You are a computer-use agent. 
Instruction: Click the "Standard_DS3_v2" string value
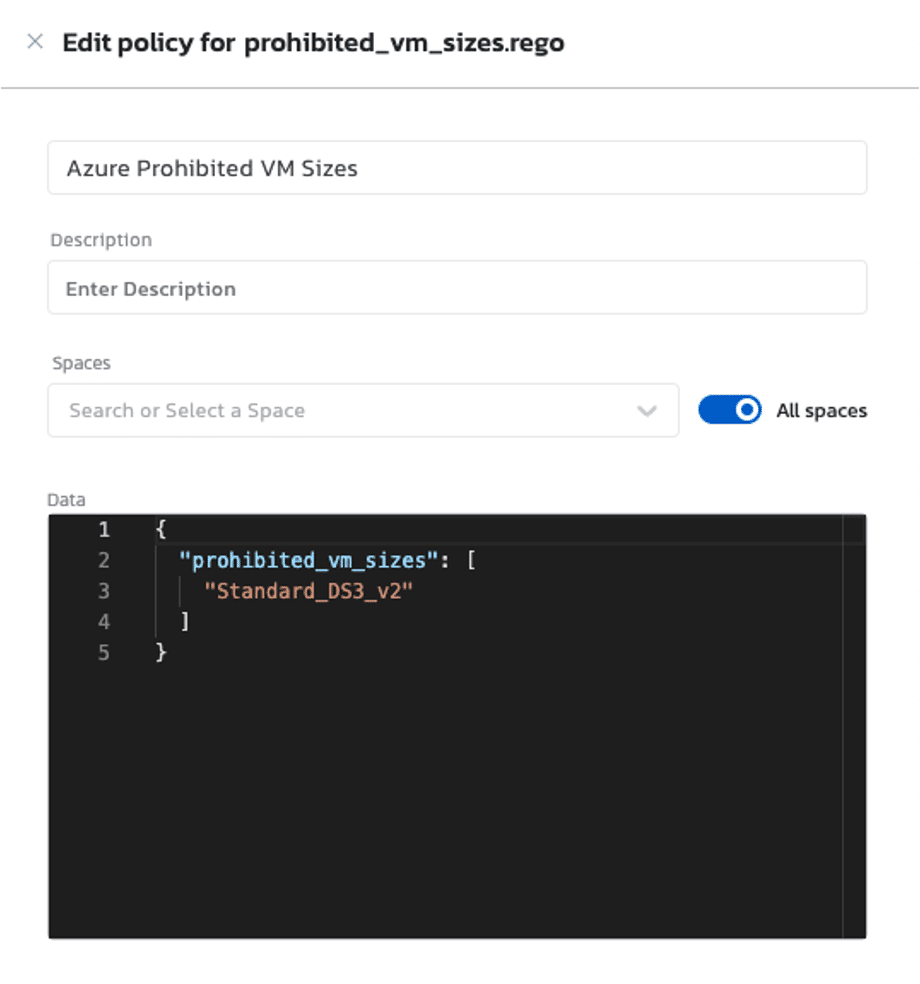click(x=308, y=591)
